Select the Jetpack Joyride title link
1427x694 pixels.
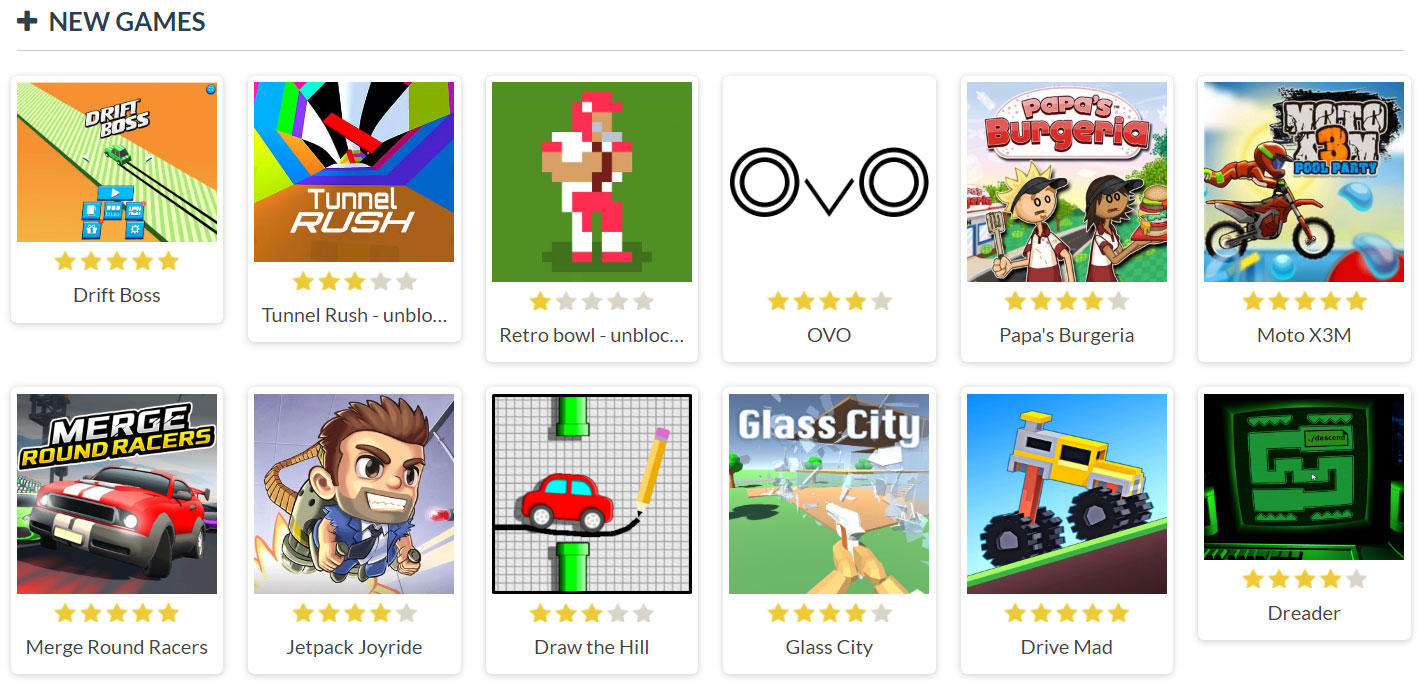point(354,647)
